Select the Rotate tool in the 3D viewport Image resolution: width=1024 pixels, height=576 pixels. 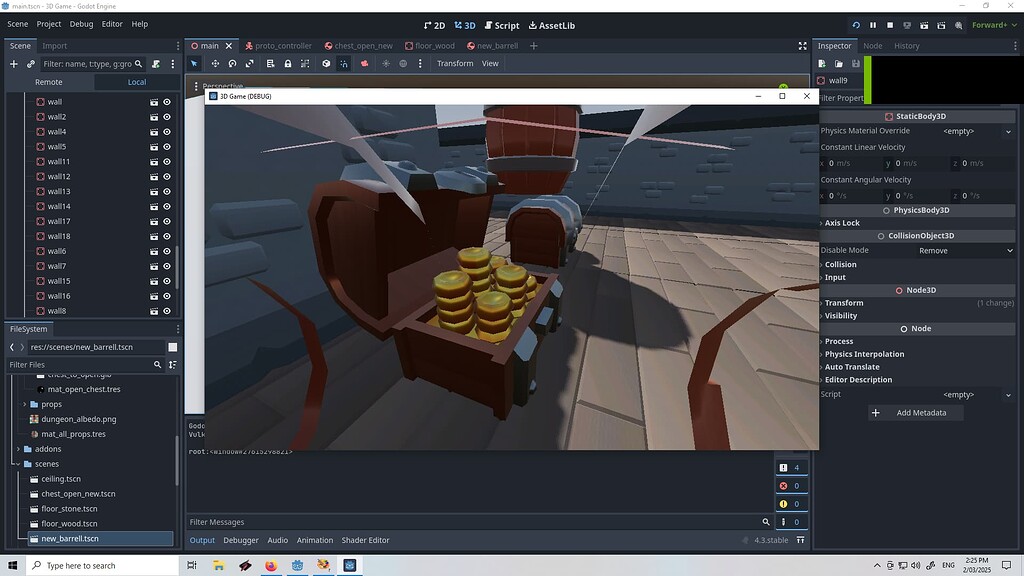232,63
